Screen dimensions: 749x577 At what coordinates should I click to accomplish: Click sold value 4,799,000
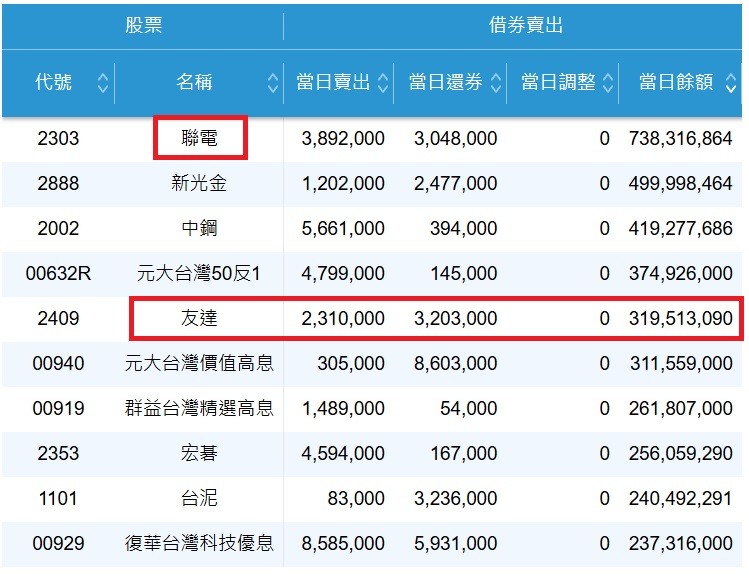(343, 274)
